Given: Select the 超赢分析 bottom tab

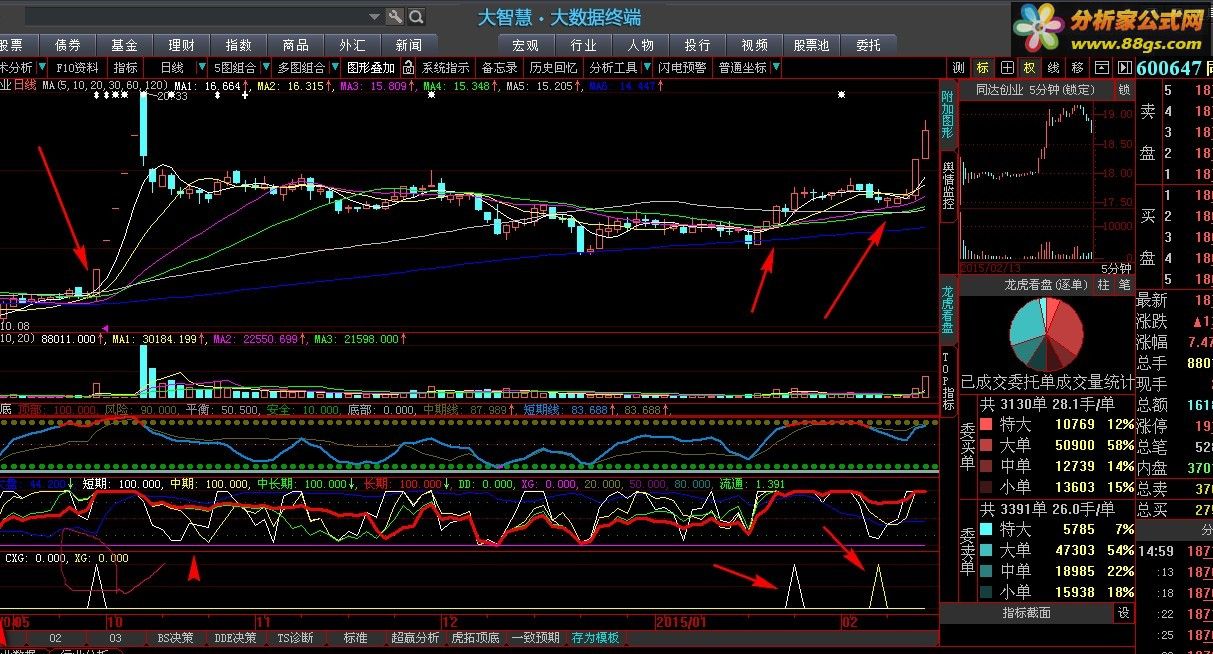Looking at the screenshot, I should coord(415,638).
